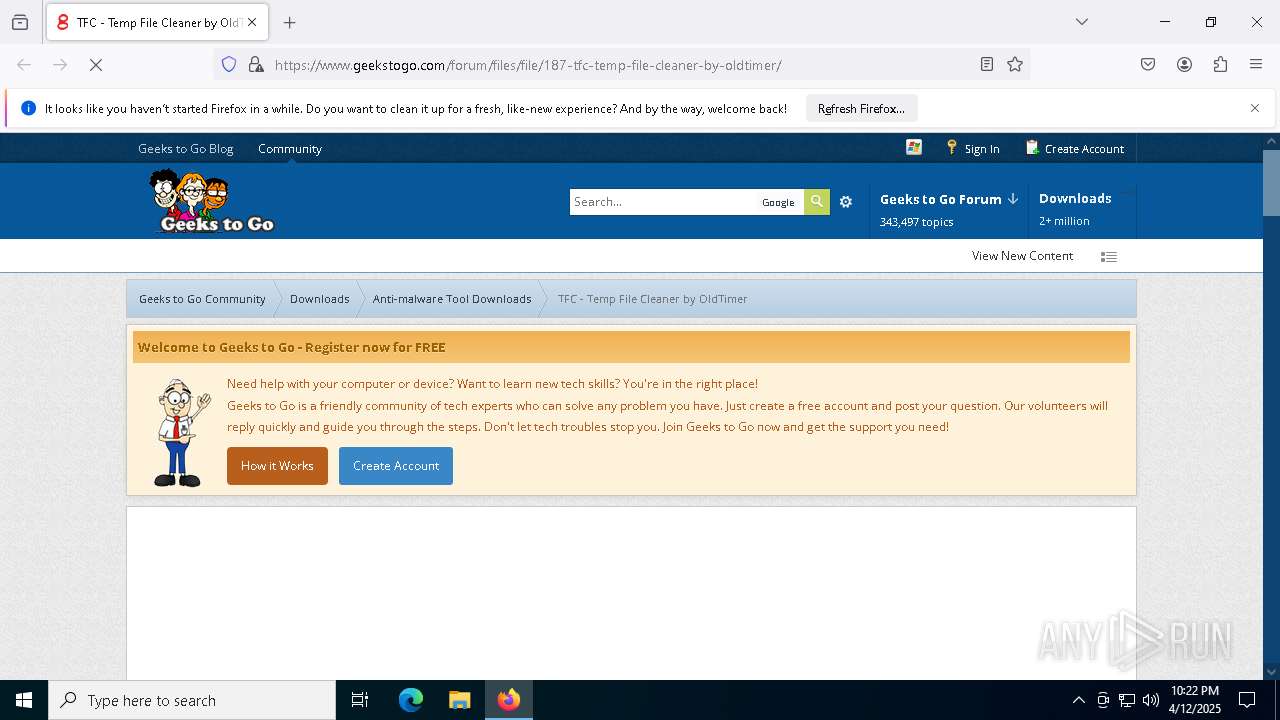Open the clock showing 10:22 PM
The height and width of the screenshot is (720, 1280).
coord(1195,700)
